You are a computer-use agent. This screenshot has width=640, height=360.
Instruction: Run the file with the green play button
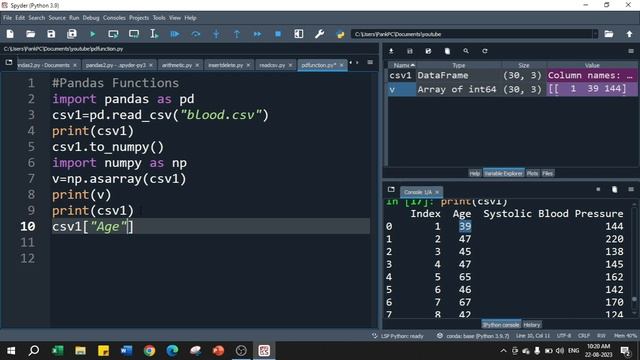point(93,34)
